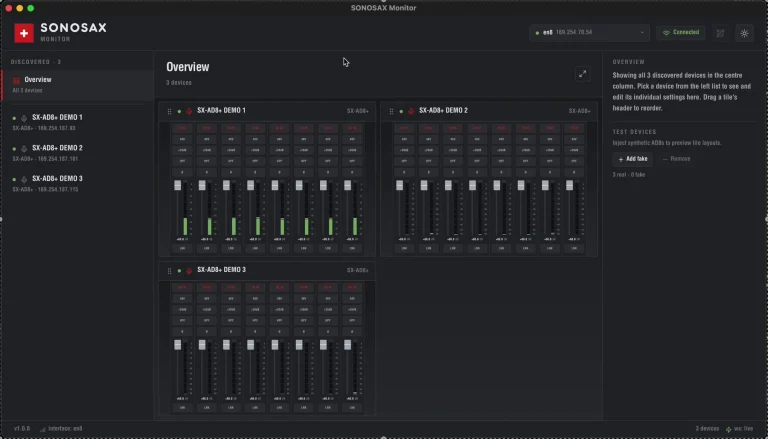
Task: Click the drag handle on DEMO 3 tile header
Action: [x=169, y=270]
